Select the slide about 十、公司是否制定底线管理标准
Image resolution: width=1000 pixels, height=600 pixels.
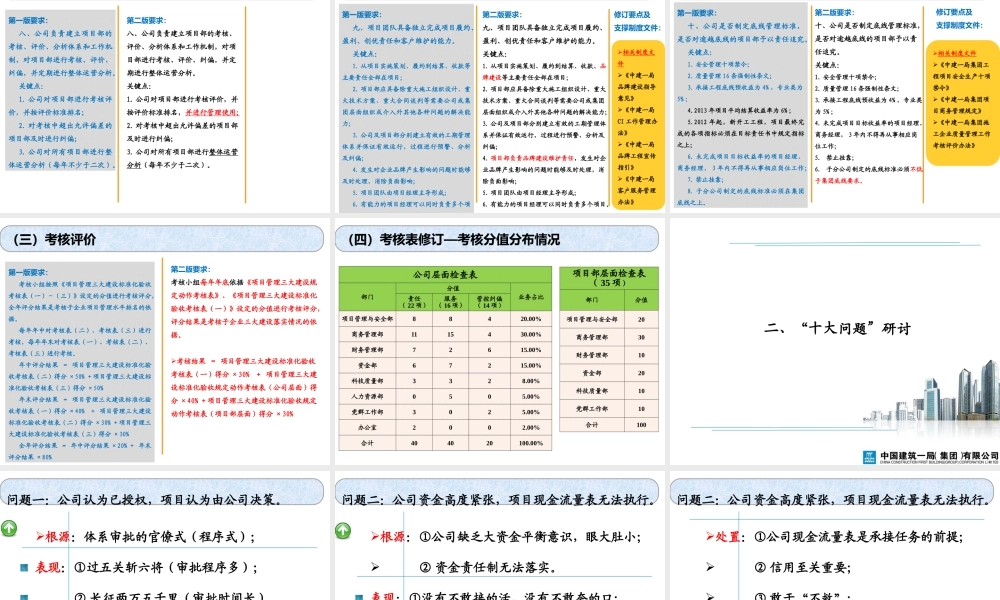[x=835, y=106]
